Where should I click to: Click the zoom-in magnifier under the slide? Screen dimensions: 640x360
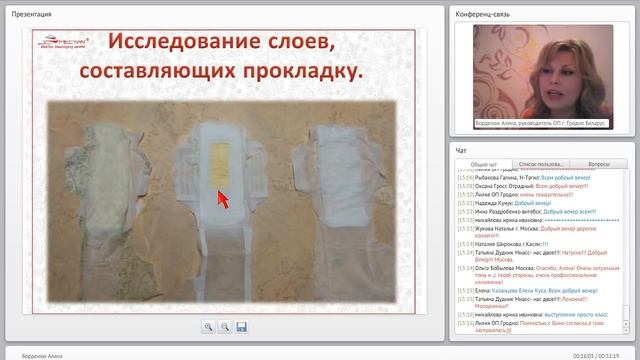(208, 327)
